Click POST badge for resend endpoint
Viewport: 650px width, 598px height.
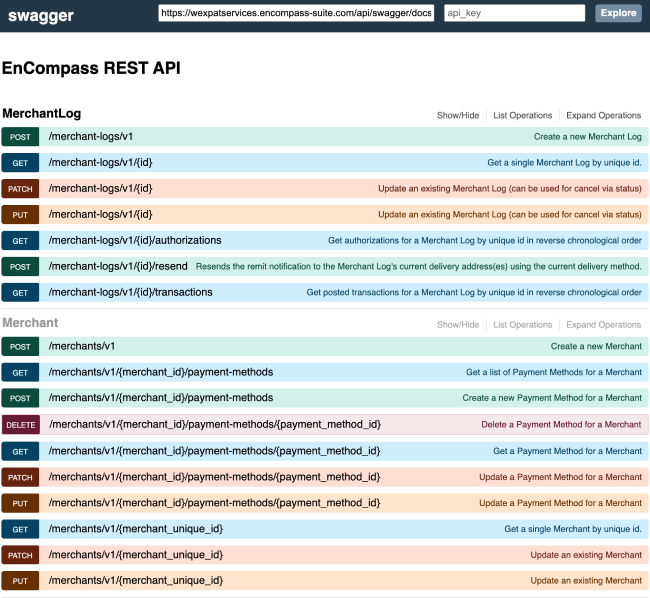pyautogui.click(x=20, y=267)
